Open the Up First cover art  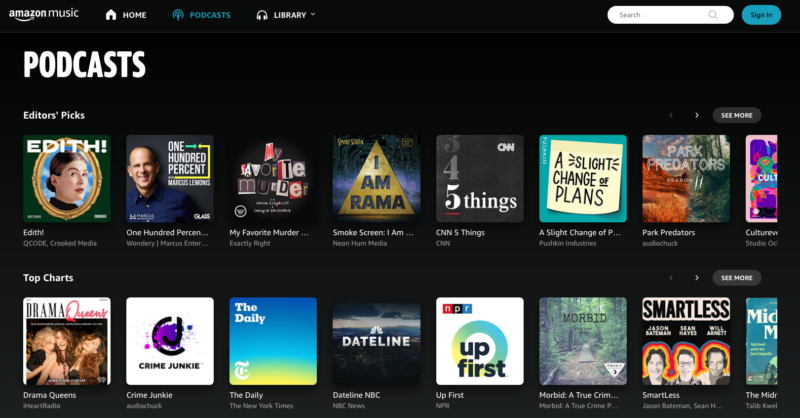coord(480,341)
